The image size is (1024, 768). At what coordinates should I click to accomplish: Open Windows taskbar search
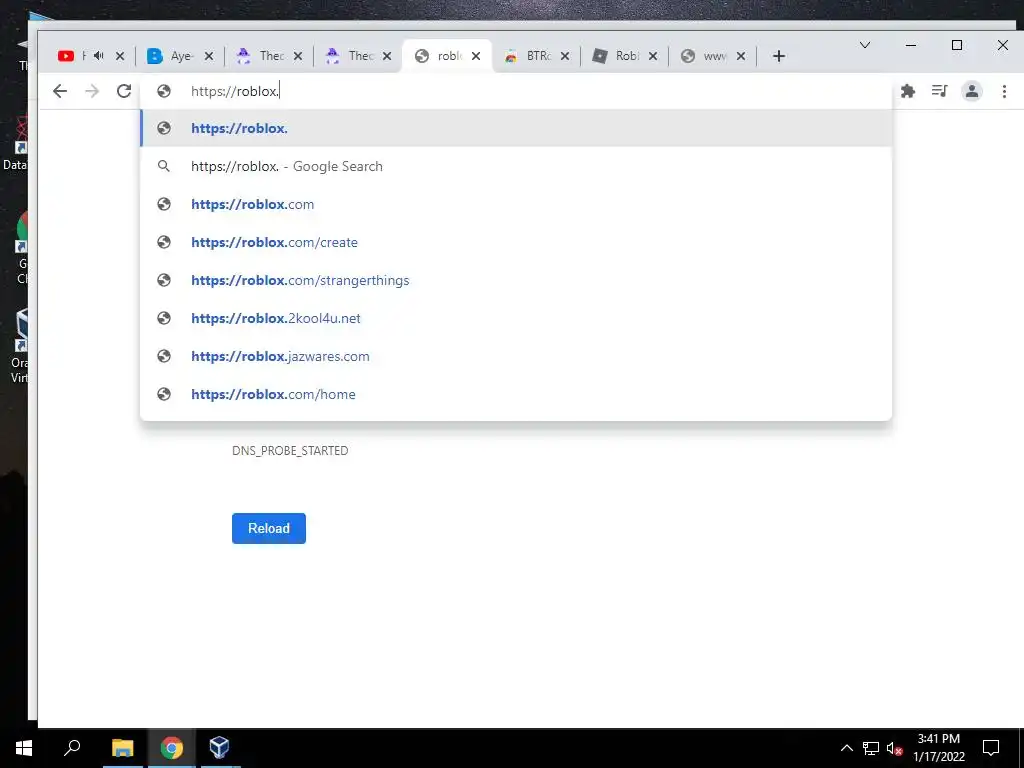(72, 748)
